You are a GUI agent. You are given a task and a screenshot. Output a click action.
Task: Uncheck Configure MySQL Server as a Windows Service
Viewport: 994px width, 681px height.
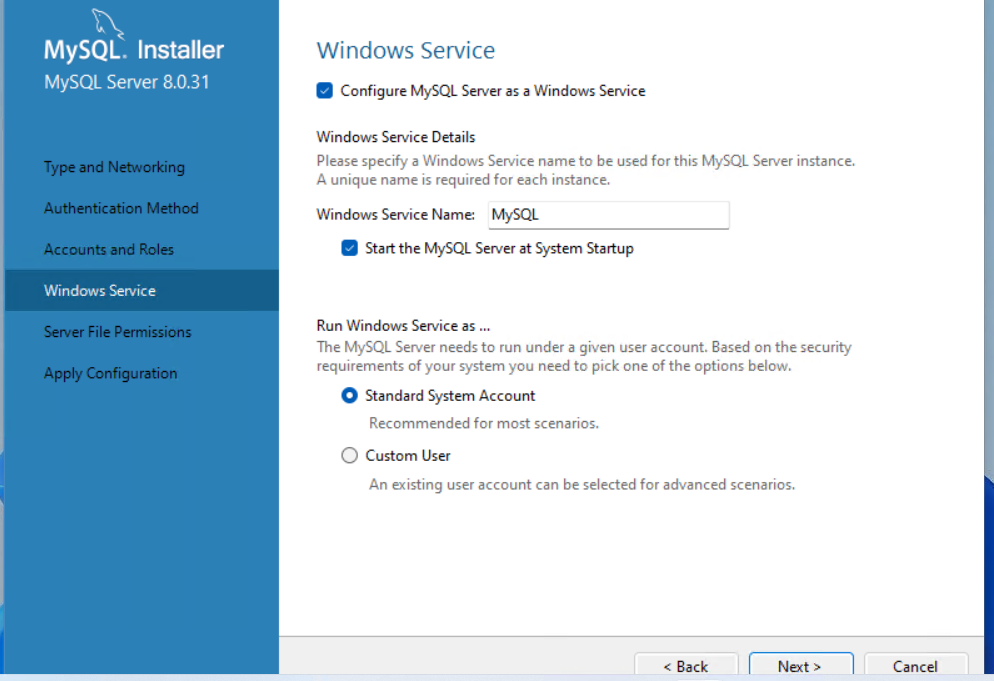point(325,91)
